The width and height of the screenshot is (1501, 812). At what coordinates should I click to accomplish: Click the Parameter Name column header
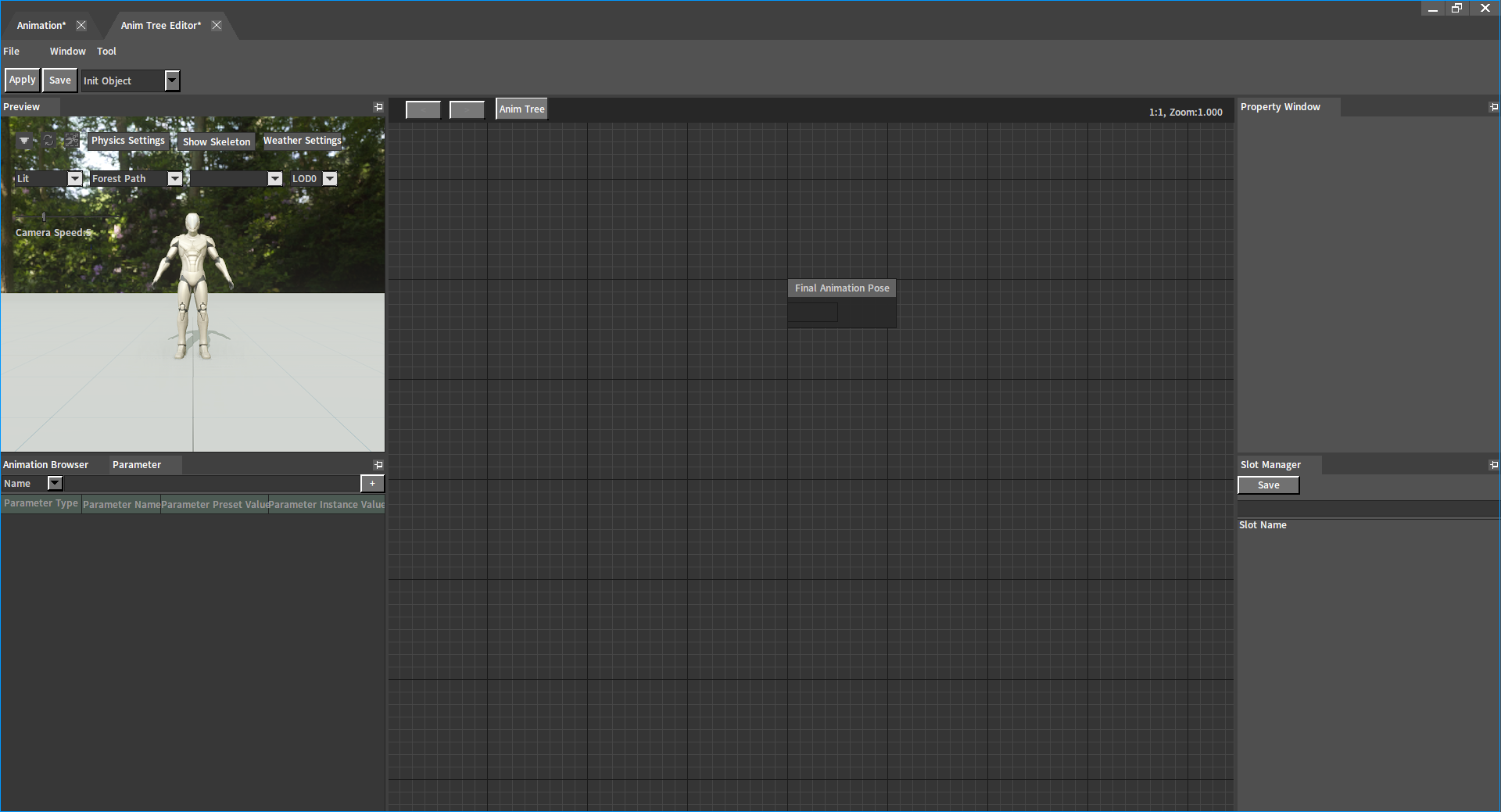(x=121, y=505)
